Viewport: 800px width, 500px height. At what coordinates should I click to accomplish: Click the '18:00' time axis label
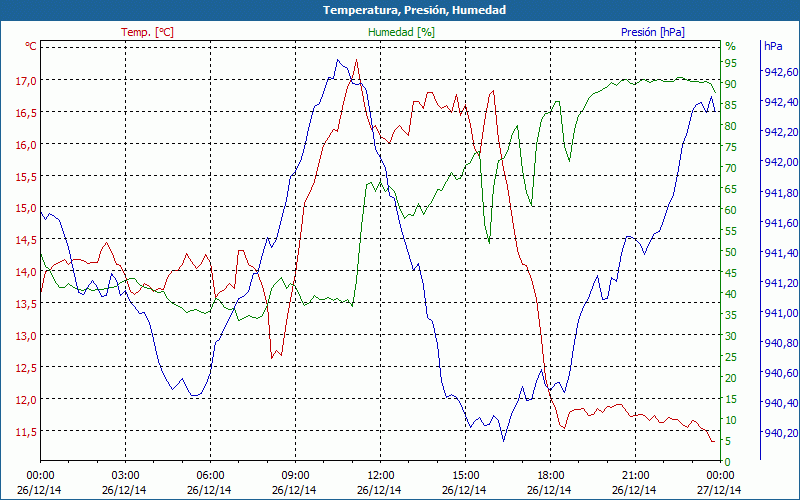(551, 476)
